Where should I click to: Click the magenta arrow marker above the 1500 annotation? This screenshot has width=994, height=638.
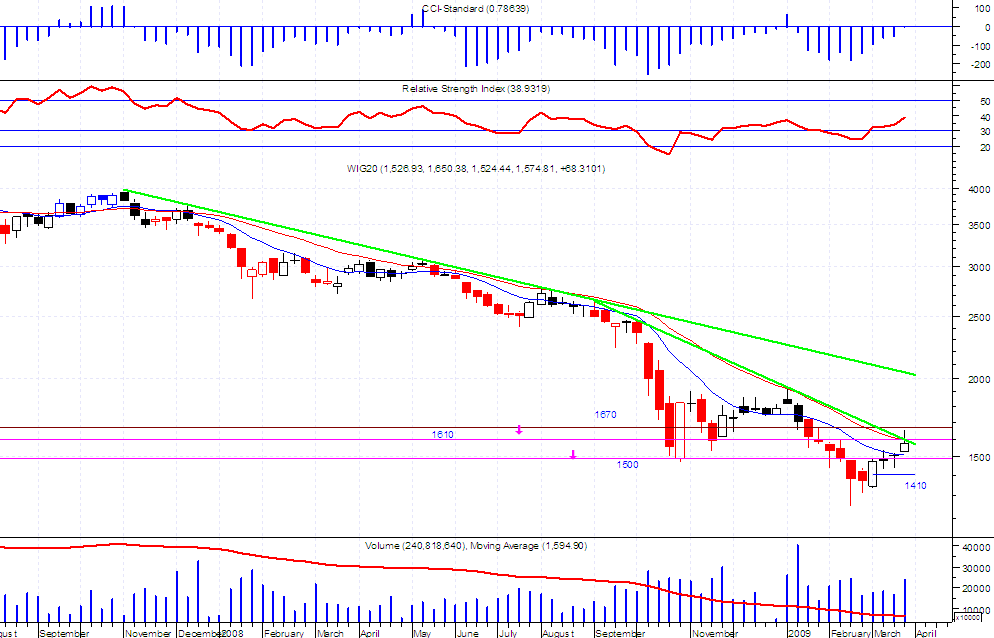coord(573,454)
